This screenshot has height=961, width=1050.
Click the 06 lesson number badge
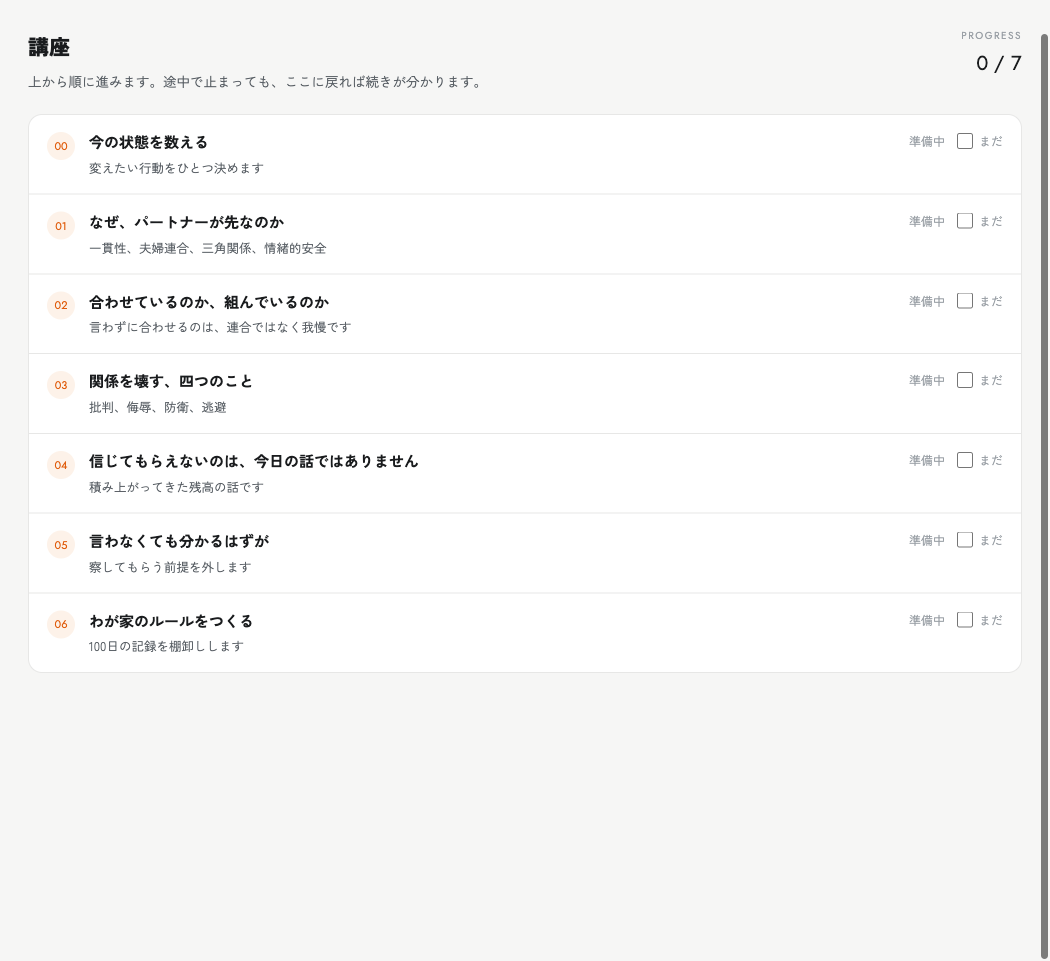61,624
